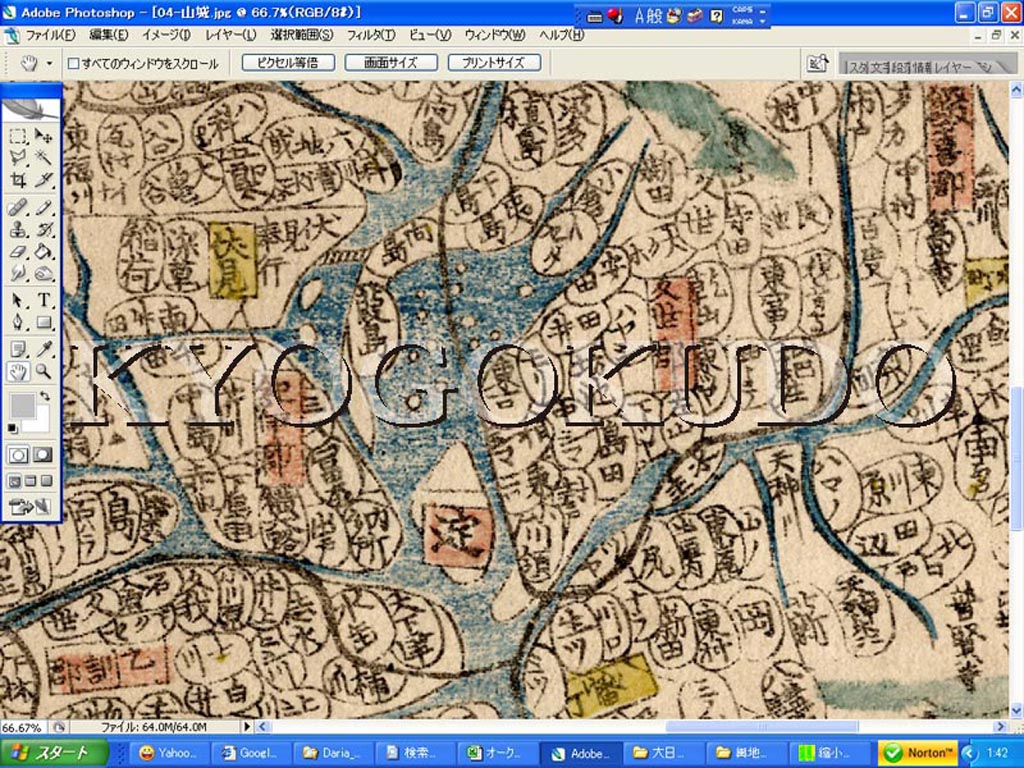Pick the Pencil tool in the toolbox
Screen dimensions: 1024x768
[43, 208]
